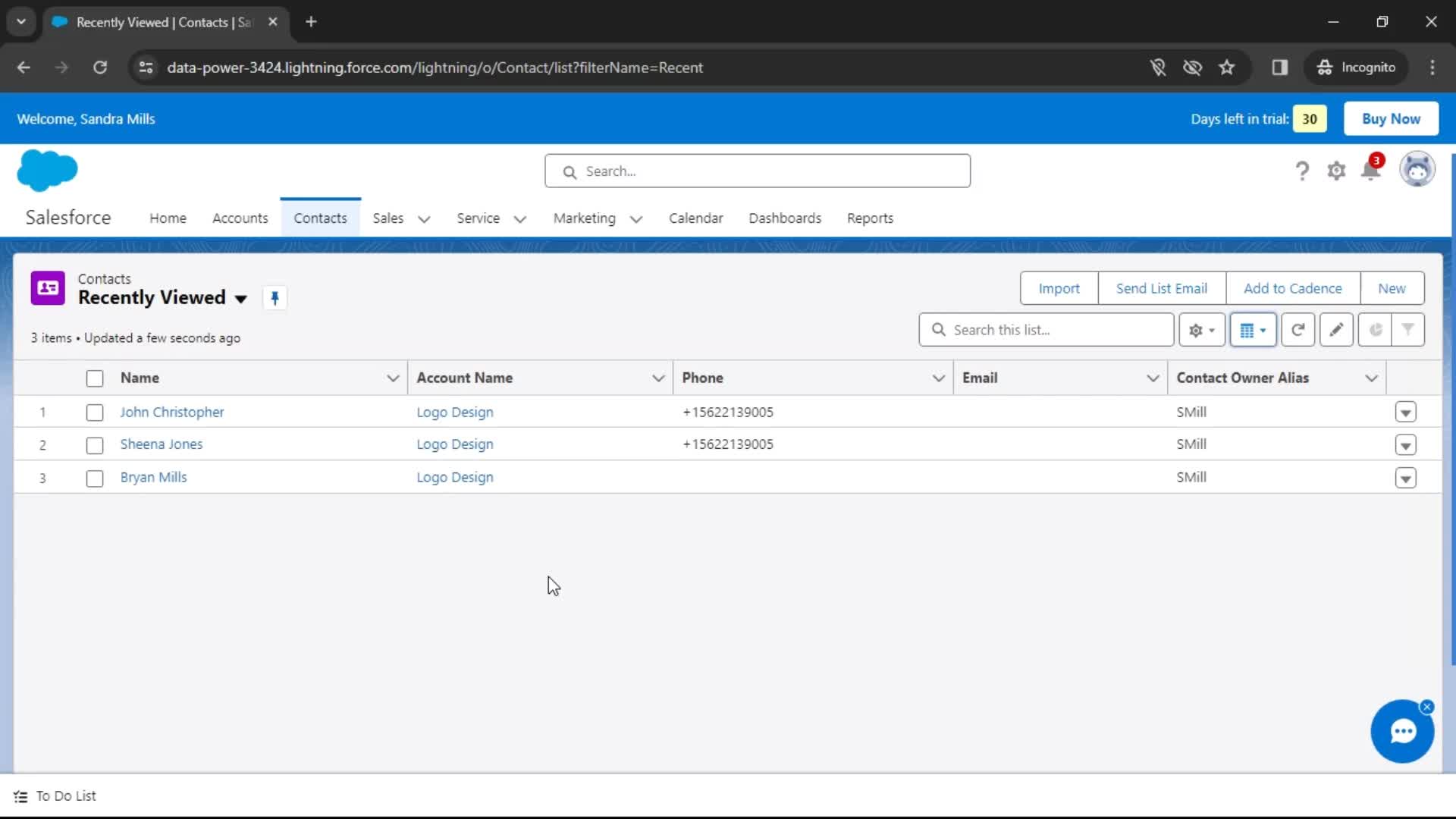Open the Email column menu chevron
Viewport: 1456px width, 819px height.
pyautogui.click(x=1153, y=378)
